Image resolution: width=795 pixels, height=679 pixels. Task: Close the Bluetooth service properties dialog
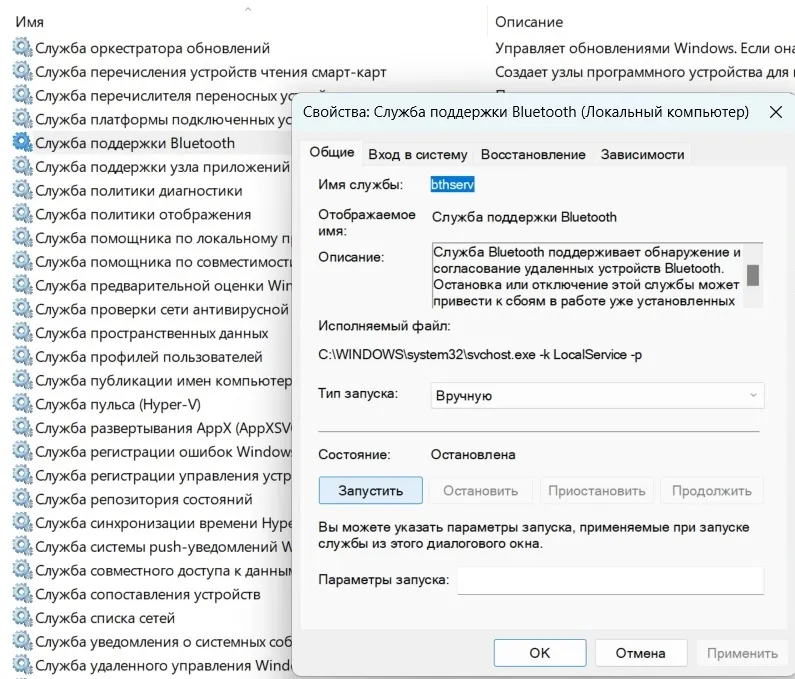[x=776, y=112]
